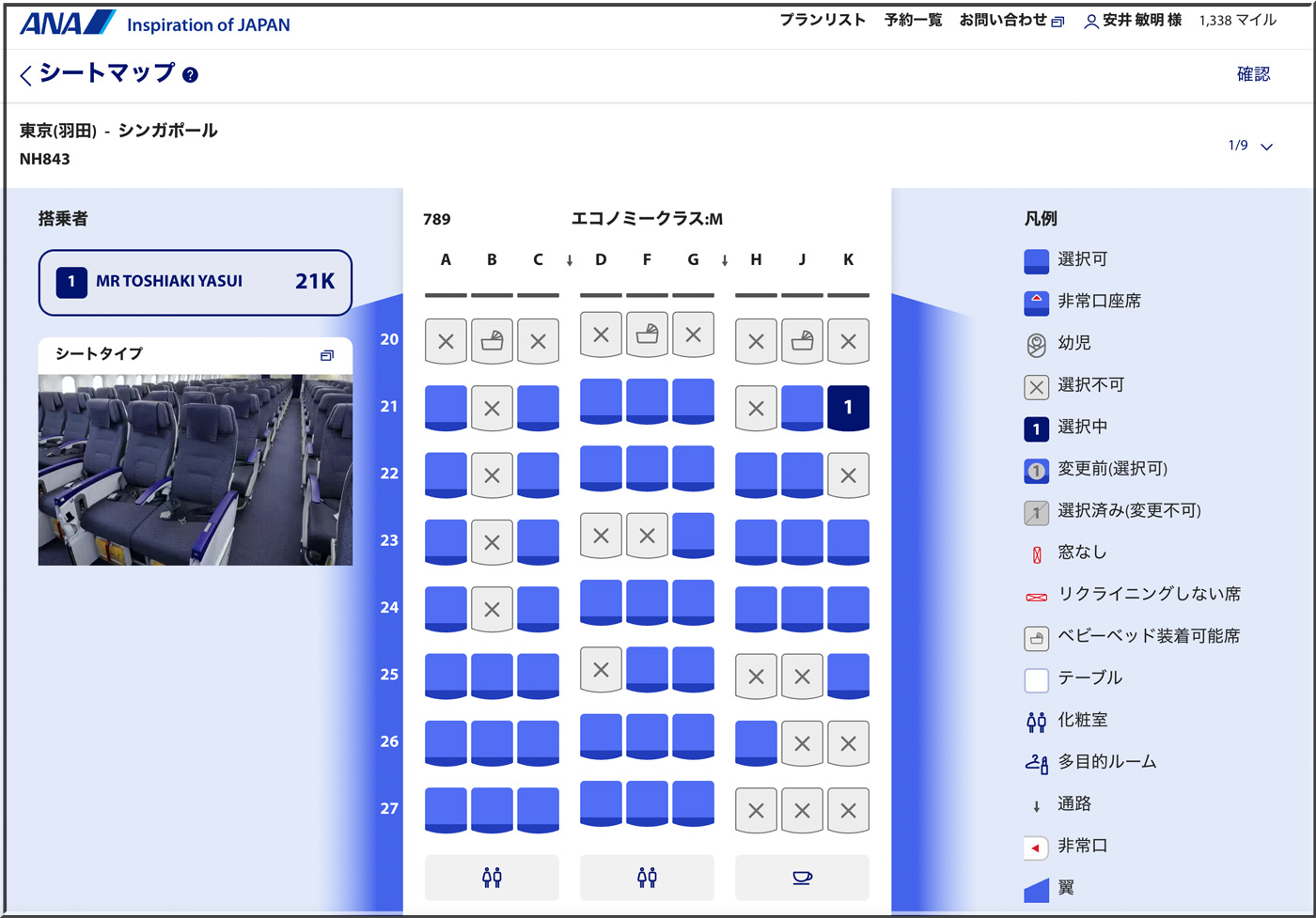The height and width of the screenshot is (918, 1316).
Task: Click the cabin seat type photo
Action: click(x=196, y=470)
